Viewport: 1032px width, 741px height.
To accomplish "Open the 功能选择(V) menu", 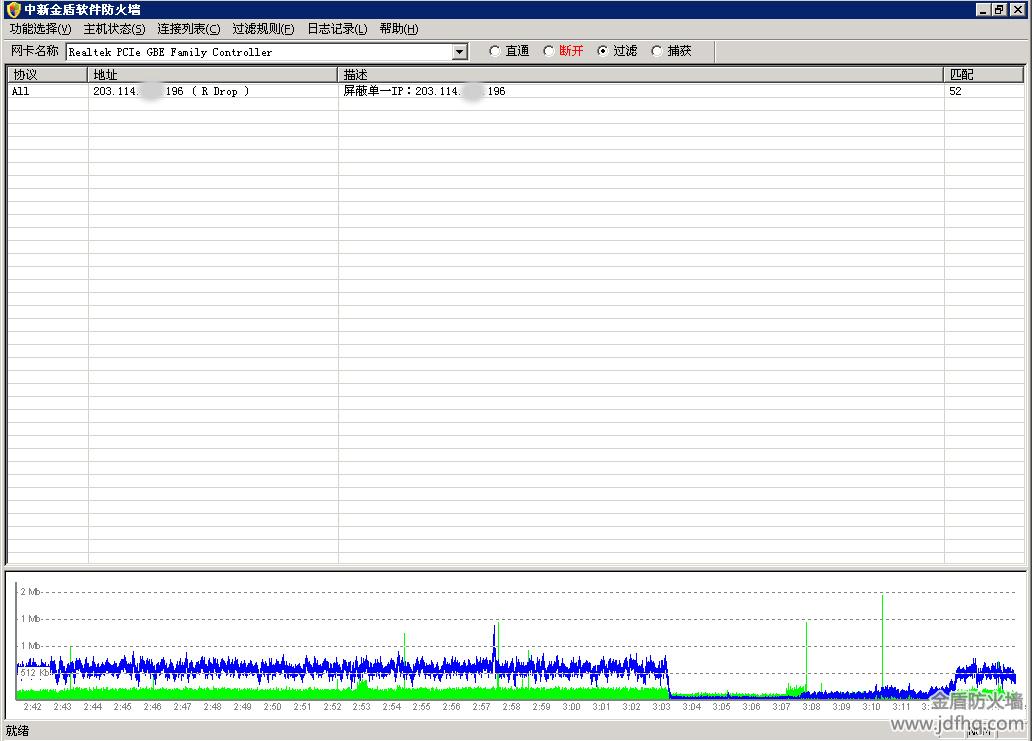I will (40, 29).
